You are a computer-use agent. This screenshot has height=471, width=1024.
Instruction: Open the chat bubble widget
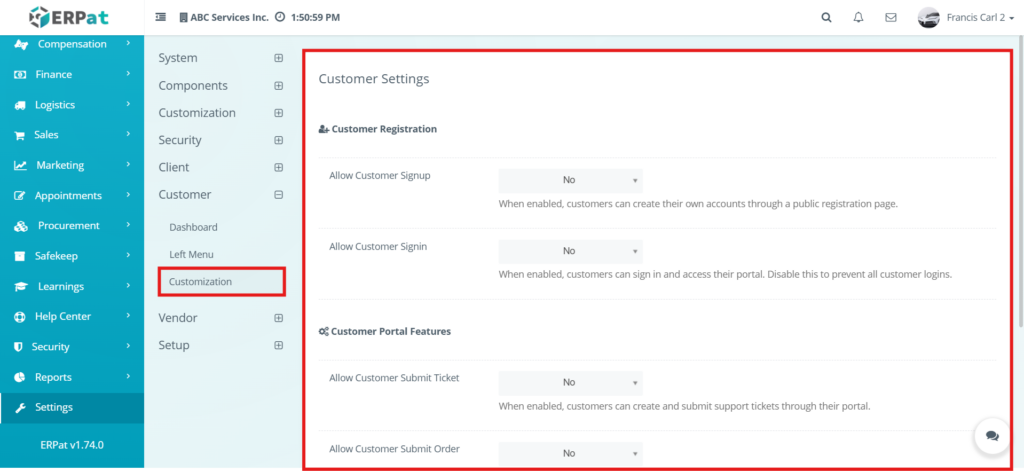[991, 436]
